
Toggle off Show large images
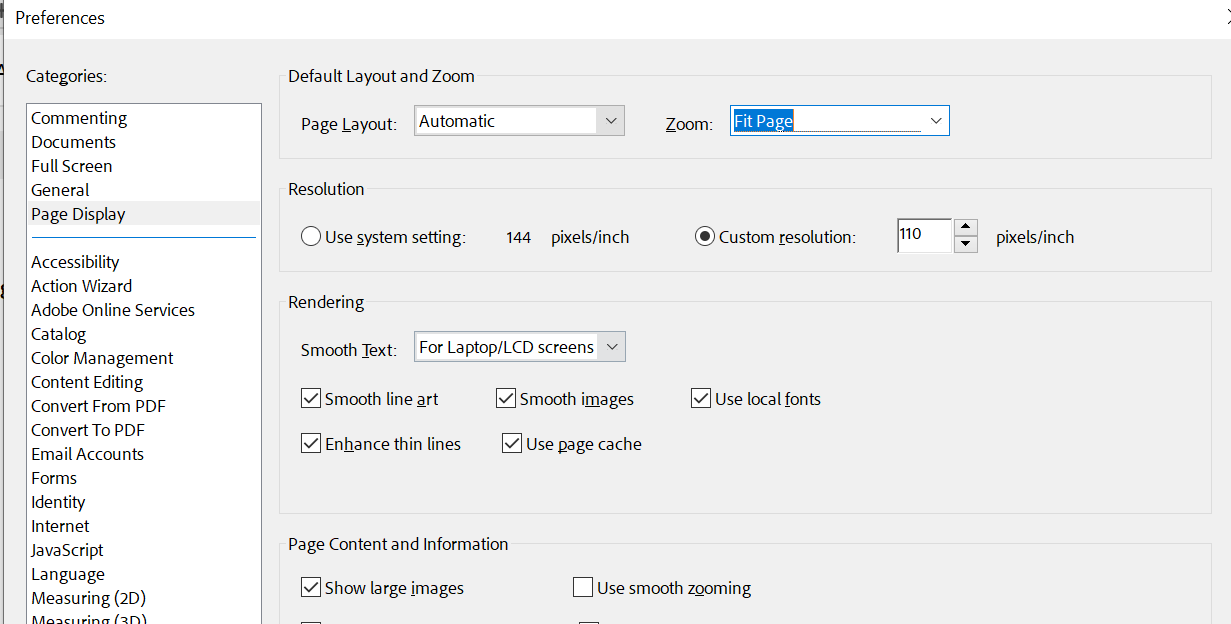311,587
